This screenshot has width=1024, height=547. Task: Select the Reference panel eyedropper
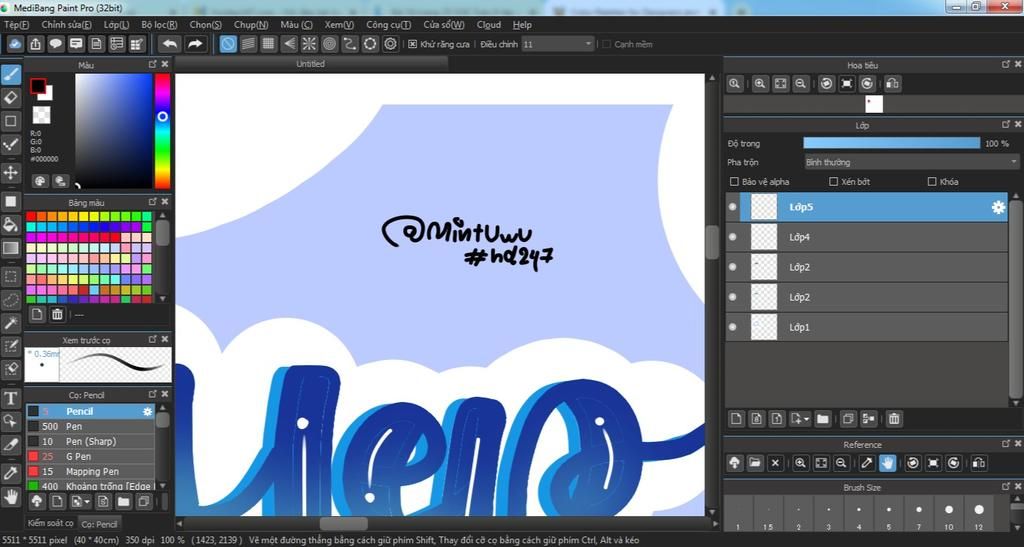[x=867, y=463]
